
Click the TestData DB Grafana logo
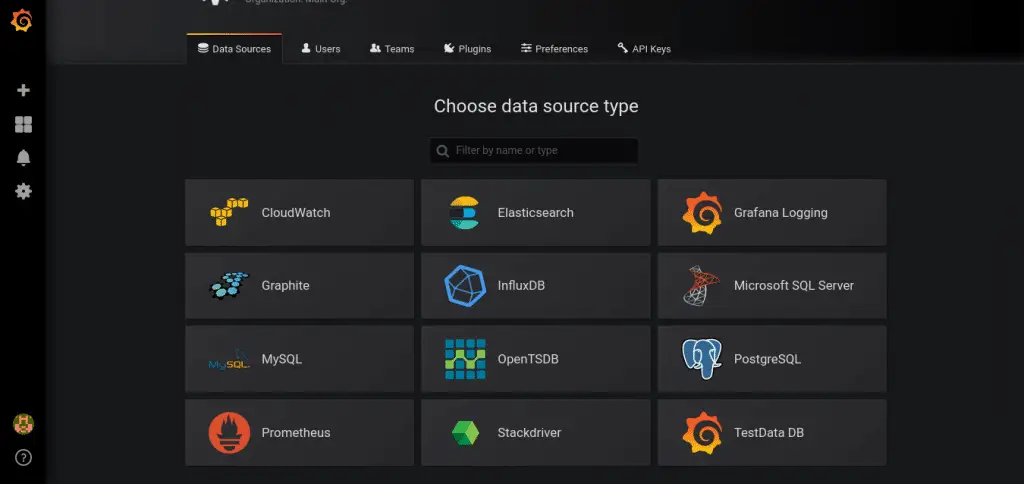[x=701, y=433]
